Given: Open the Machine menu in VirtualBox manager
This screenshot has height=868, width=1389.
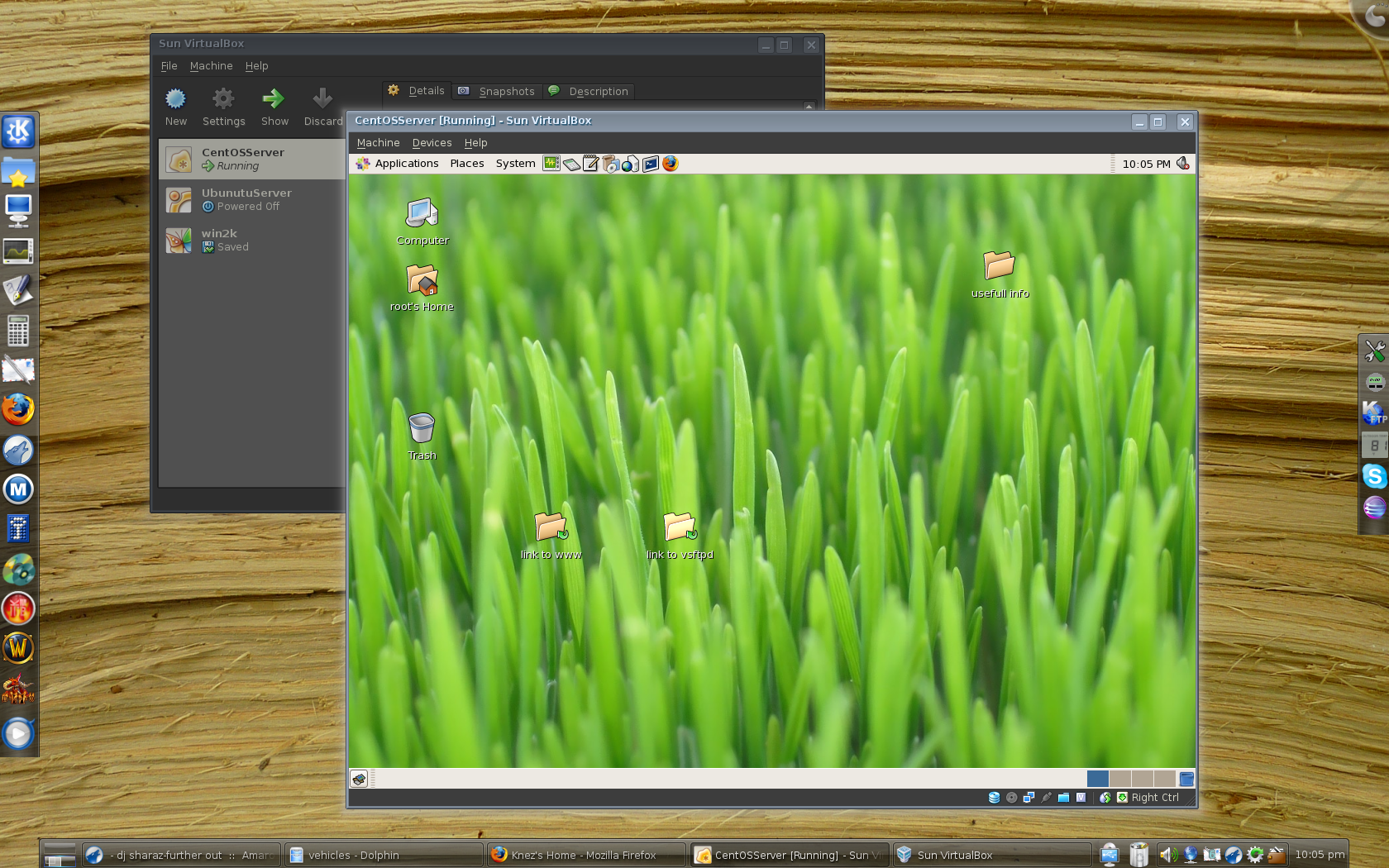Looking at the screenshot, I should [211, 66].
